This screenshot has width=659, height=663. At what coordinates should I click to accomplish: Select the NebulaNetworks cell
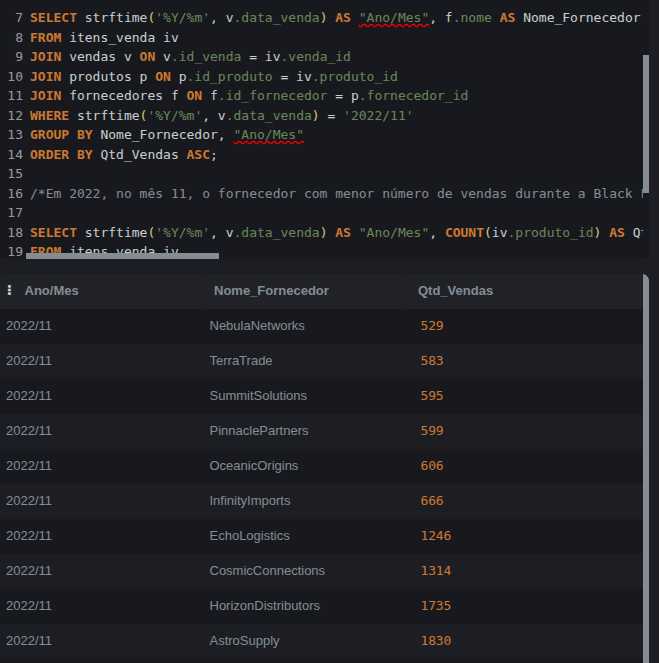(x=257, y=326)
